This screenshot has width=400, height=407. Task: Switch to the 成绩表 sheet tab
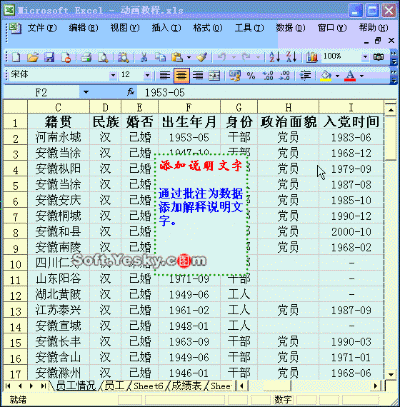(x=187, y=386)
